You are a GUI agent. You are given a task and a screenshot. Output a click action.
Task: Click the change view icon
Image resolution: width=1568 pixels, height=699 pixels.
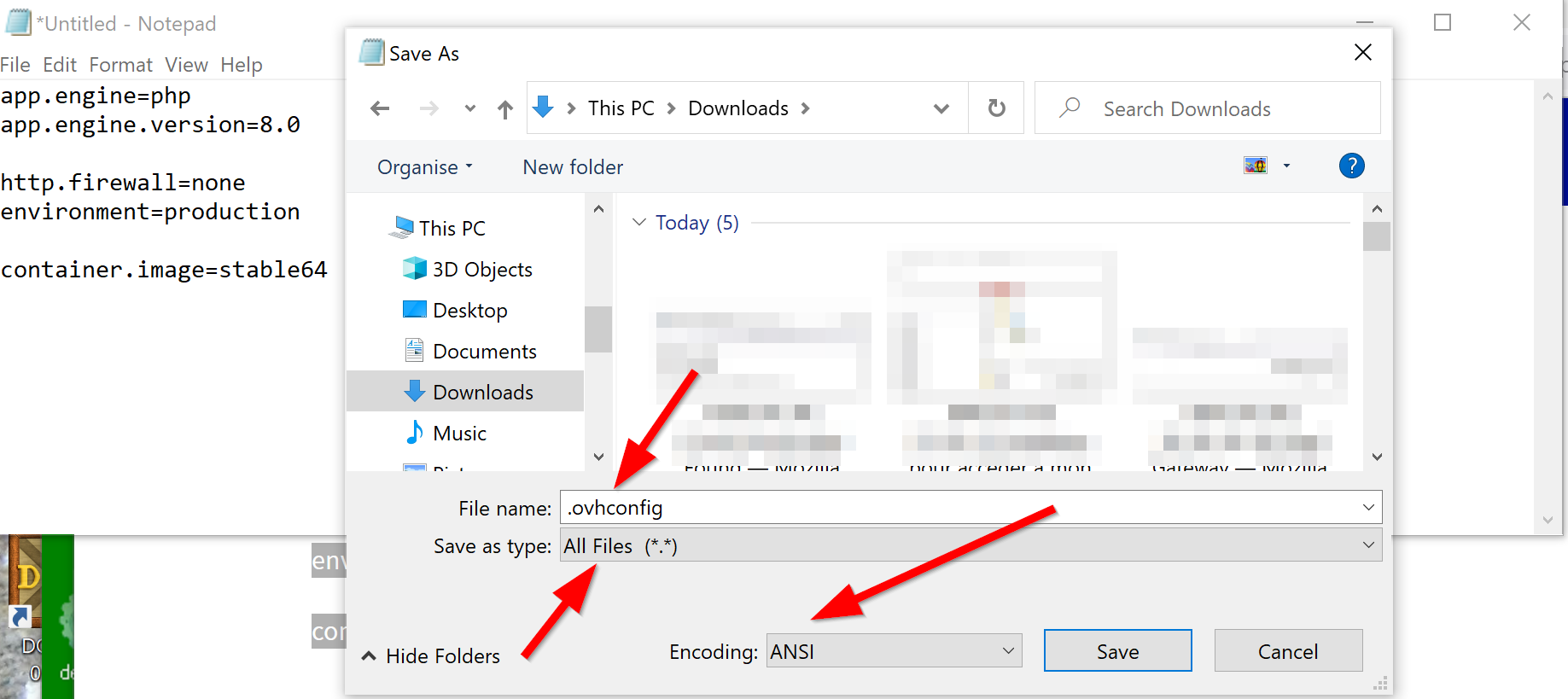click(x=1256, y=166)
